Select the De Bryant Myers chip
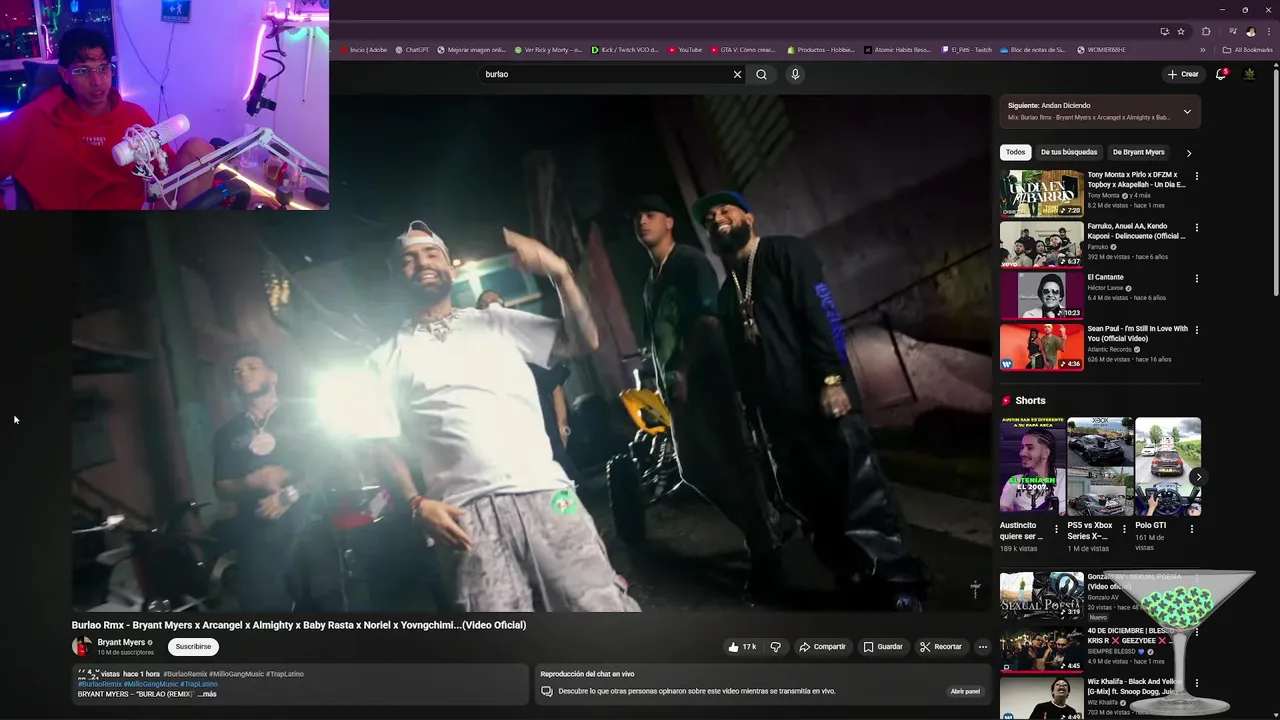1280x720 pixels. [1138, 152]
